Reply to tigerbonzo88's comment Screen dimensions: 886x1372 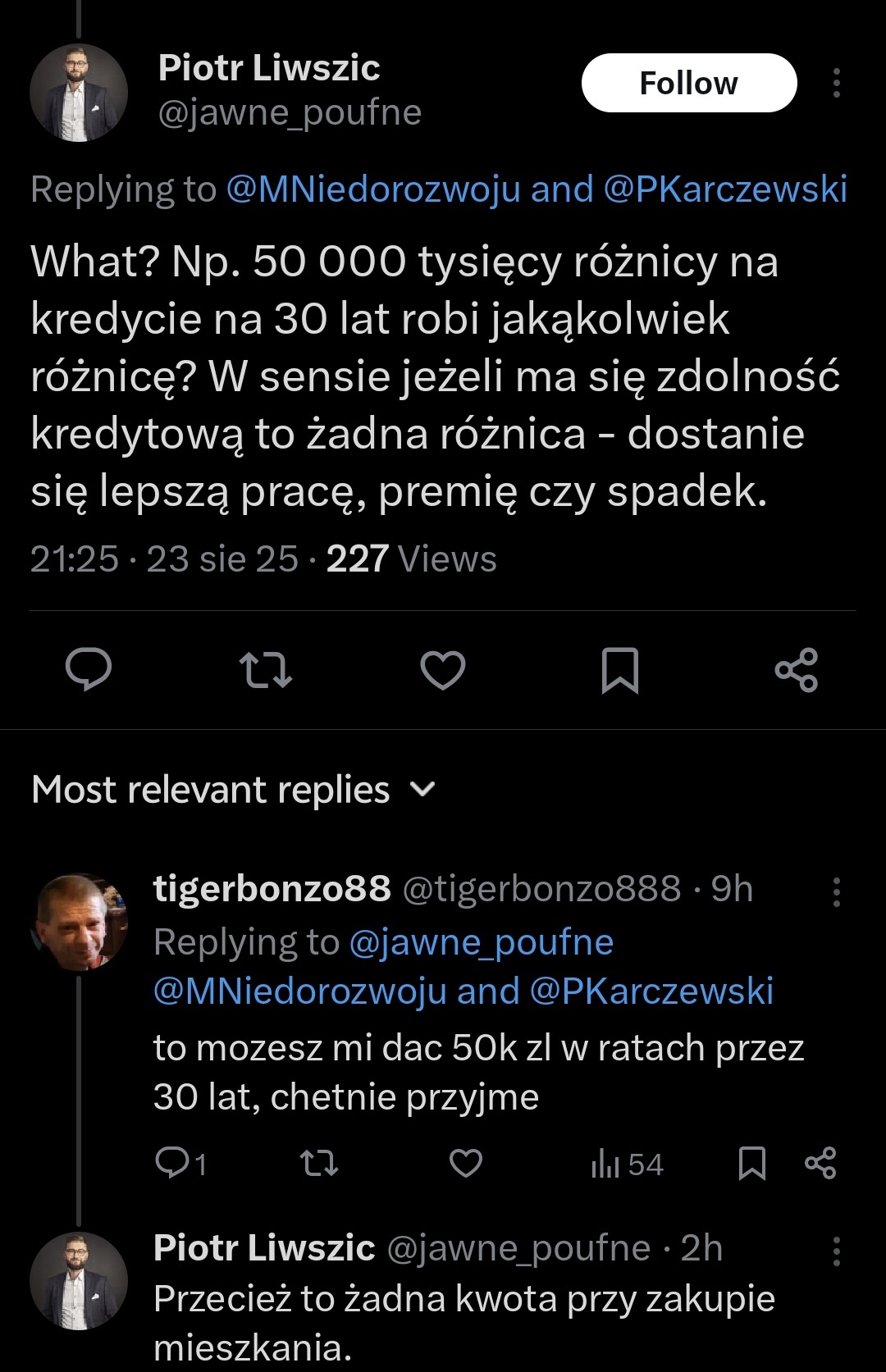(172, 1163)
